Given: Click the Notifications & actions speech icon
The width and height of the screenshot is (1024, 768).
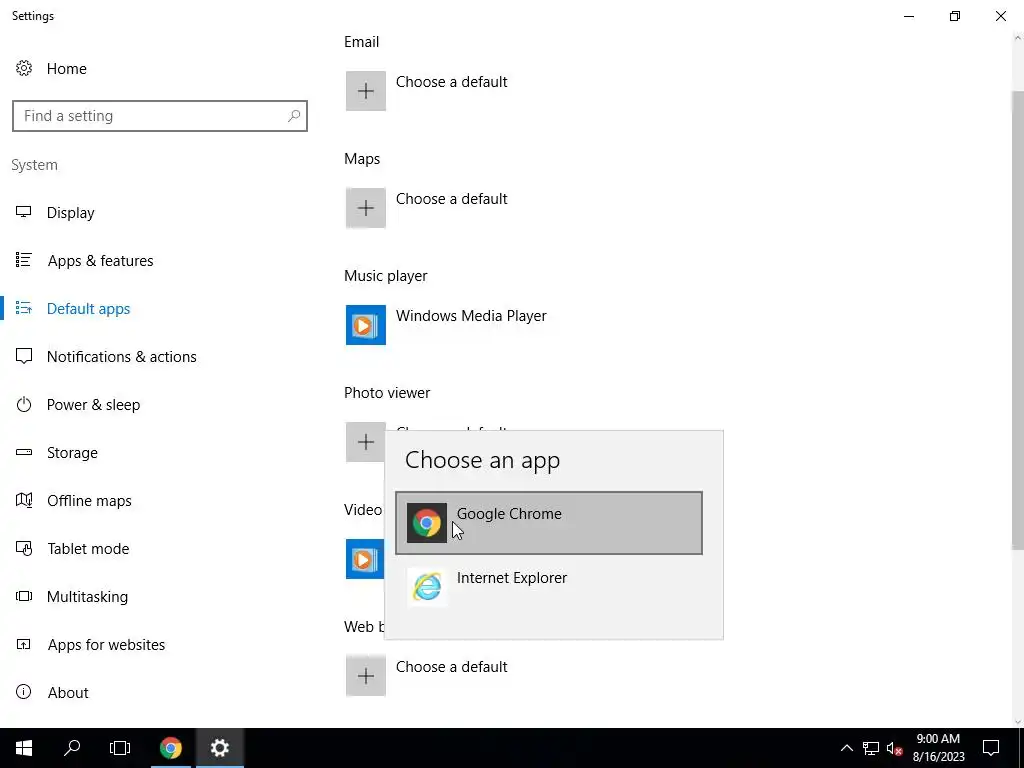Looking at the screenshot, I should tap(24, 356).
